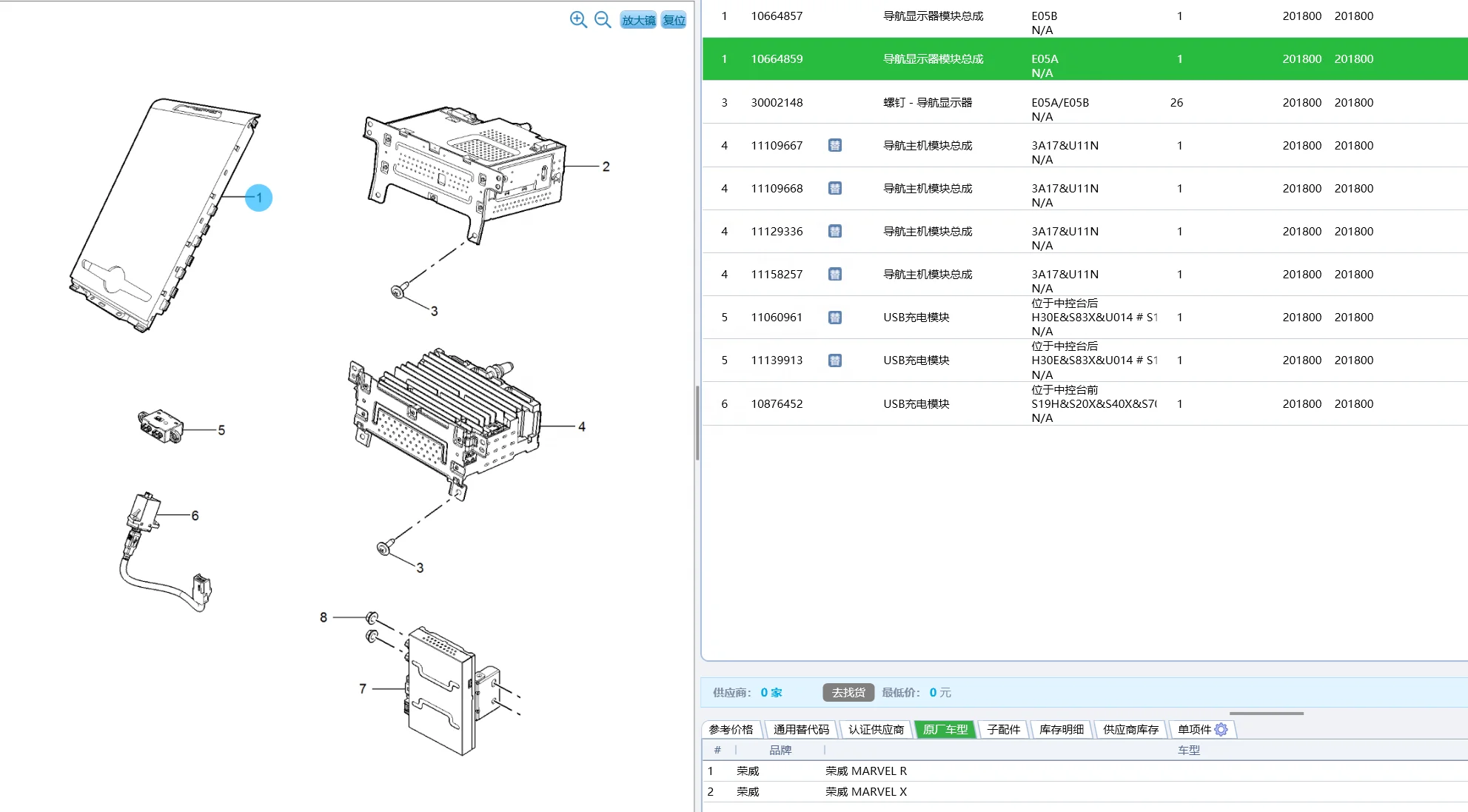The width and height of the screenshot is (1468, 812).
Task: Reset diagram with 复位 button
Action: click(x=674, y=20)
